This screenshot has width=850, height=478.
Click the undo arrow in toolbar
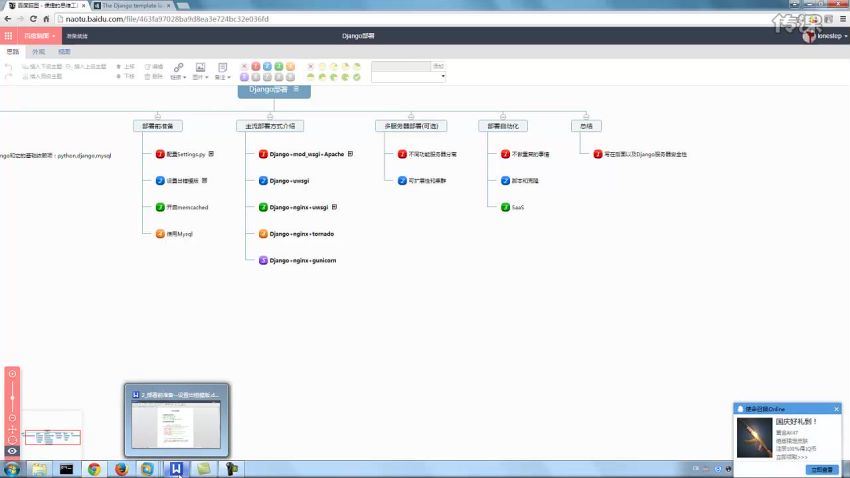(x=8, y=67)
